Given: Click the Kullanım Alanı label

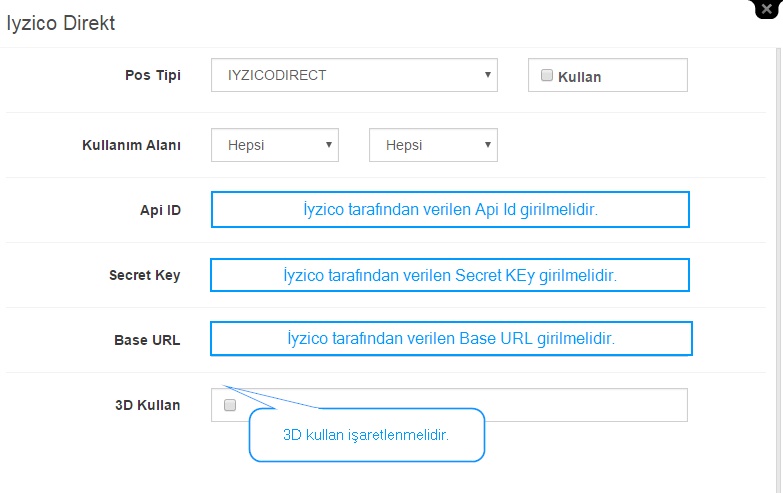Looking at the screenshot, I should click(131, 145).
